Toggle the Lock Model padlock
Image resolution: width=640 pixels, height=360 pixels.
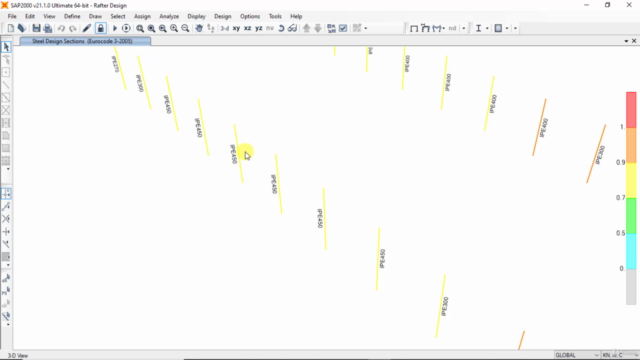click(100, 28)
